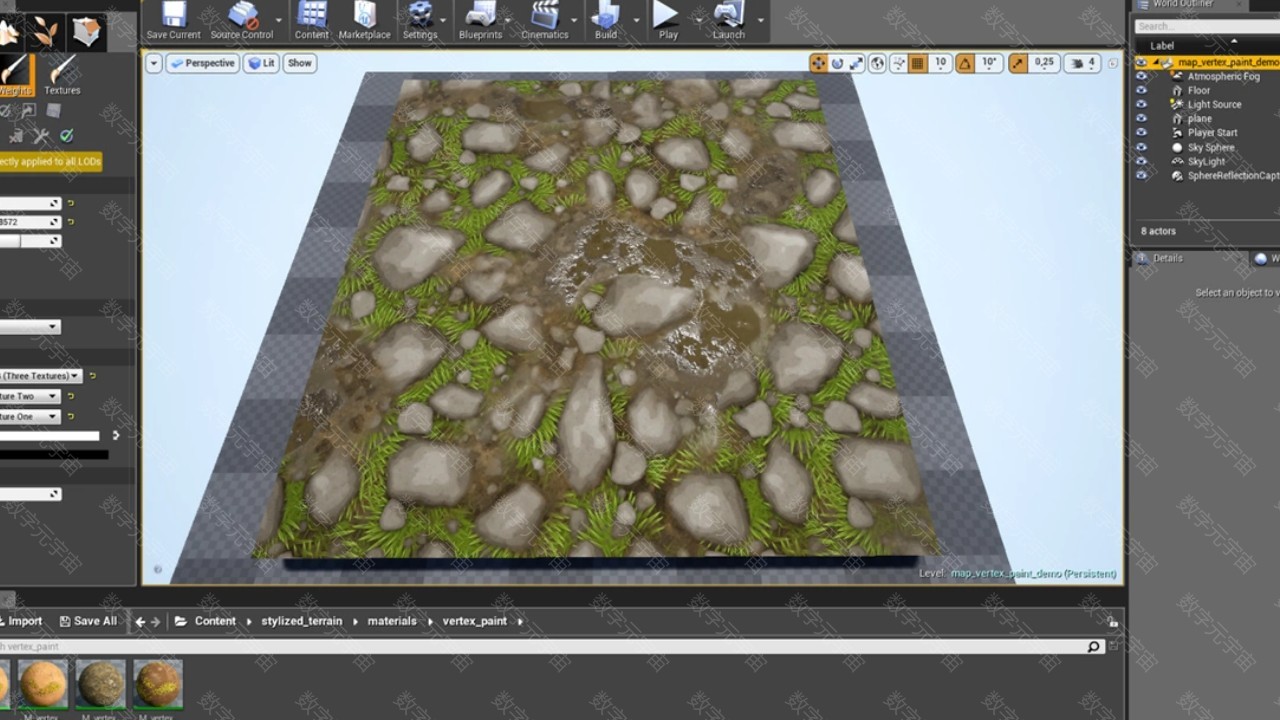Switch to the Textures paint tab

[62, 76]
